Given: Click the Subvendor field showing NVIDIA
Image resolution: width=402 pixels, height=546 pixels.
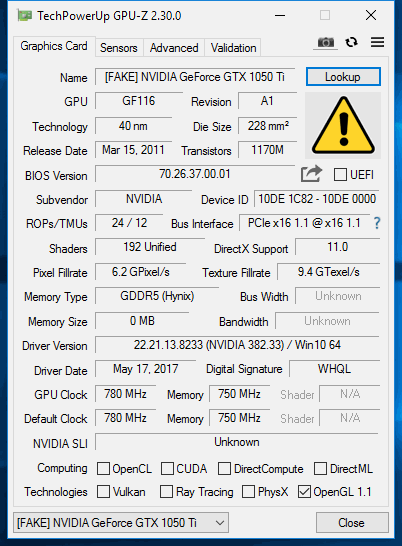Looking at the screenshot, I should (x=144, y=199).
